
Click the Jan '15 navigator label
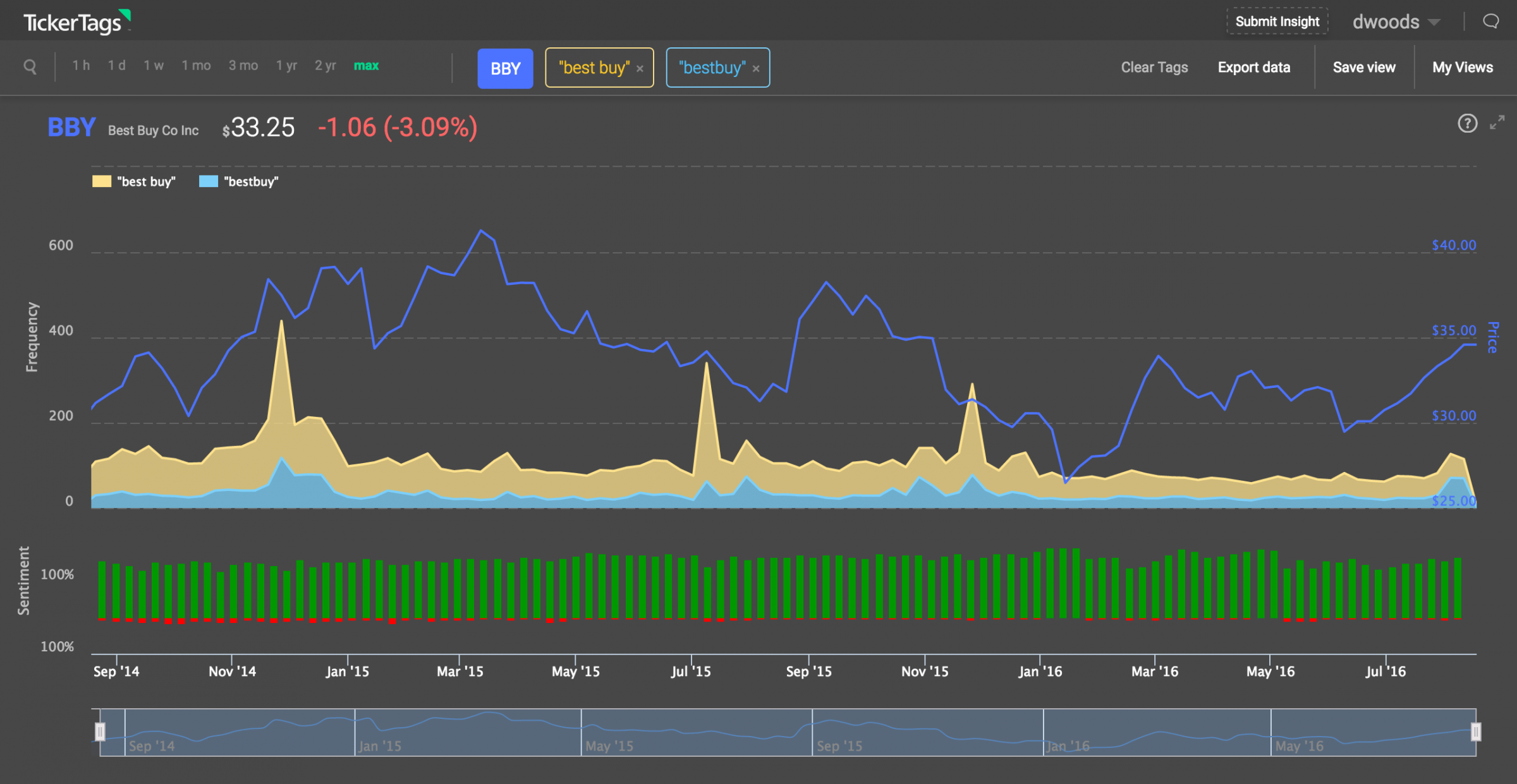[x=380, y=746]
